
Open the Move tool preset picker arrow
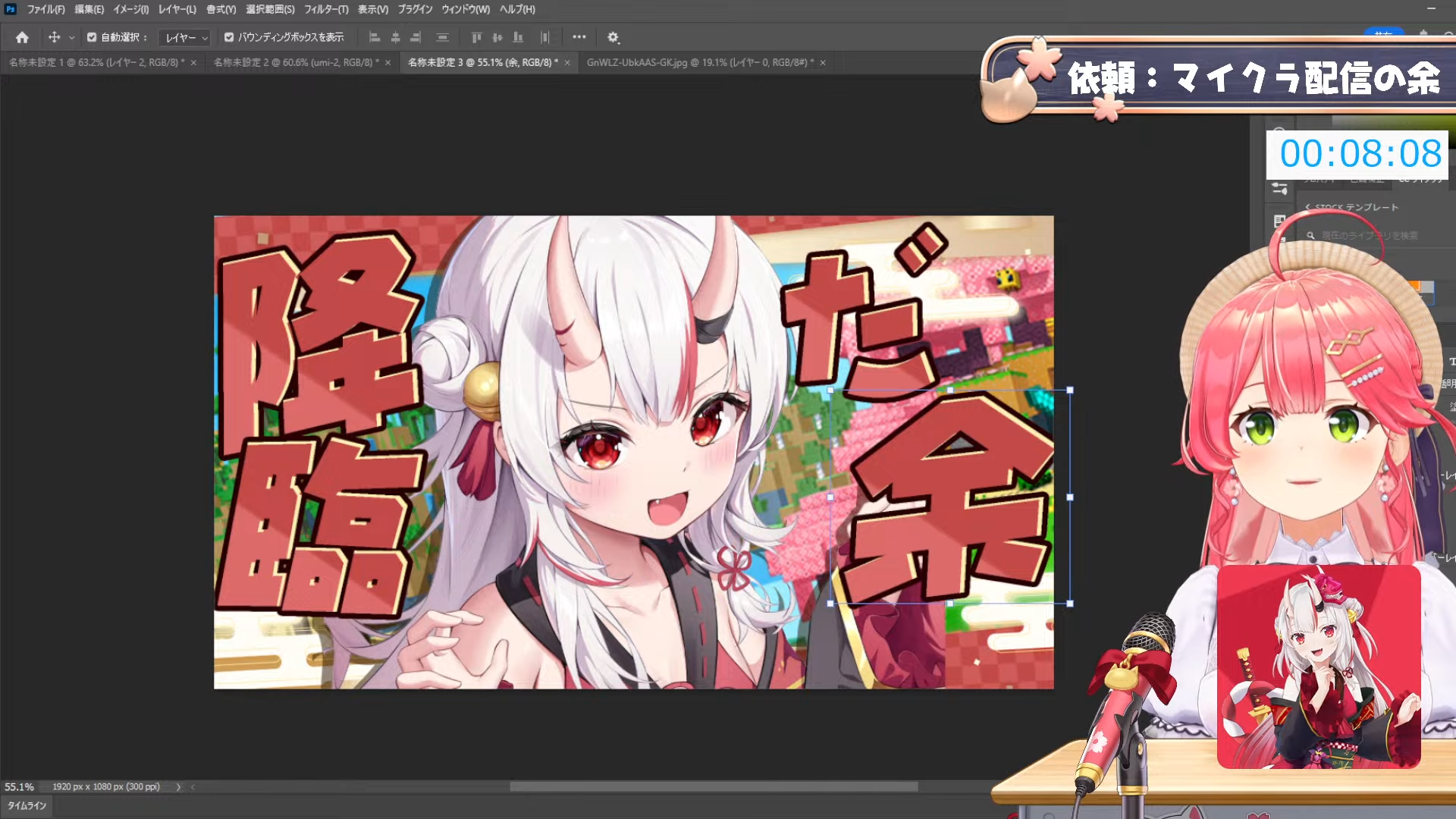pyautogui.click(x=72, y=37)
